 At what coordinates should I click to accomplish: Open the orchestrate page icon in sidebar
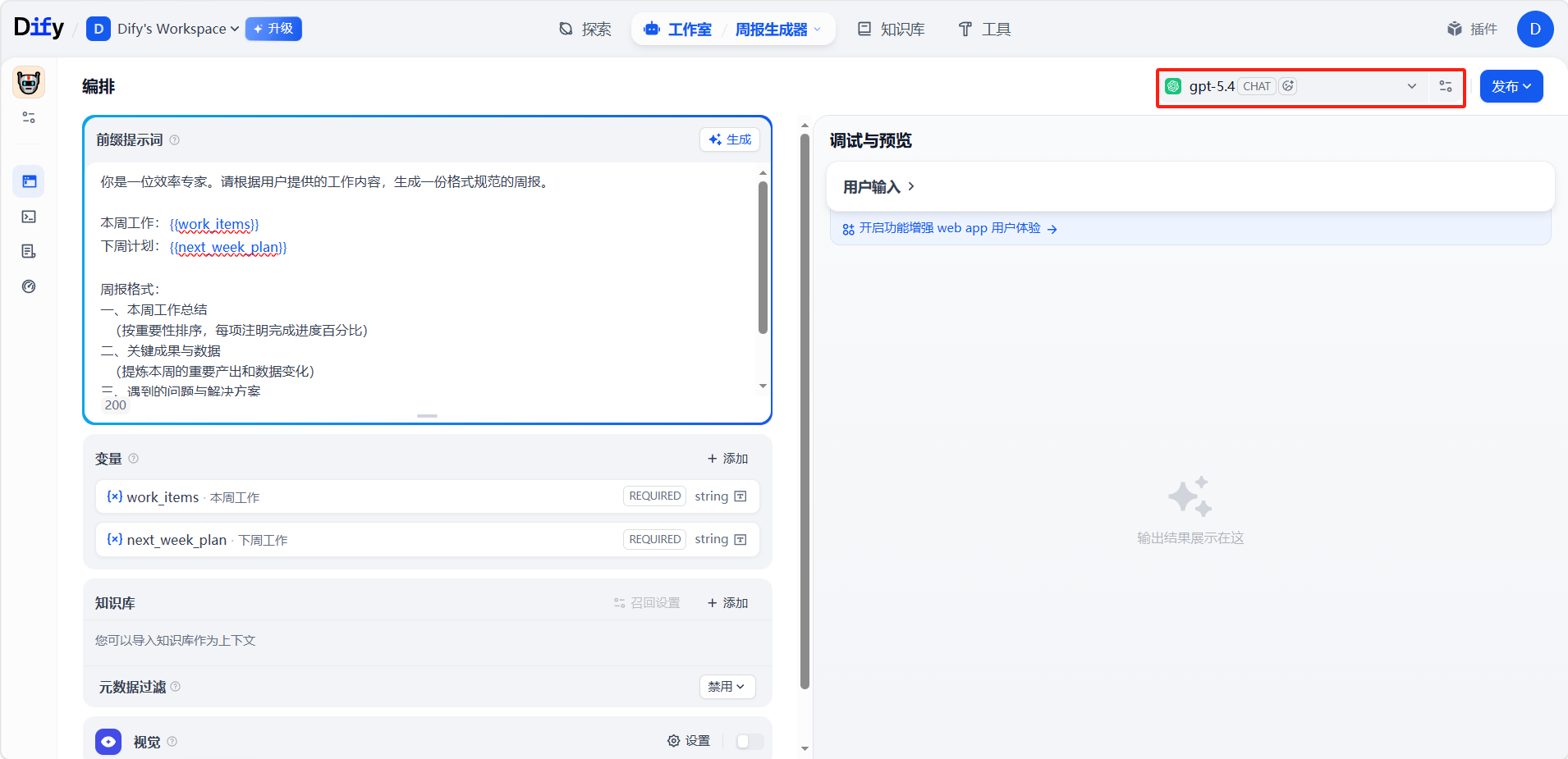pyautogui.click(x=29, y=181)
